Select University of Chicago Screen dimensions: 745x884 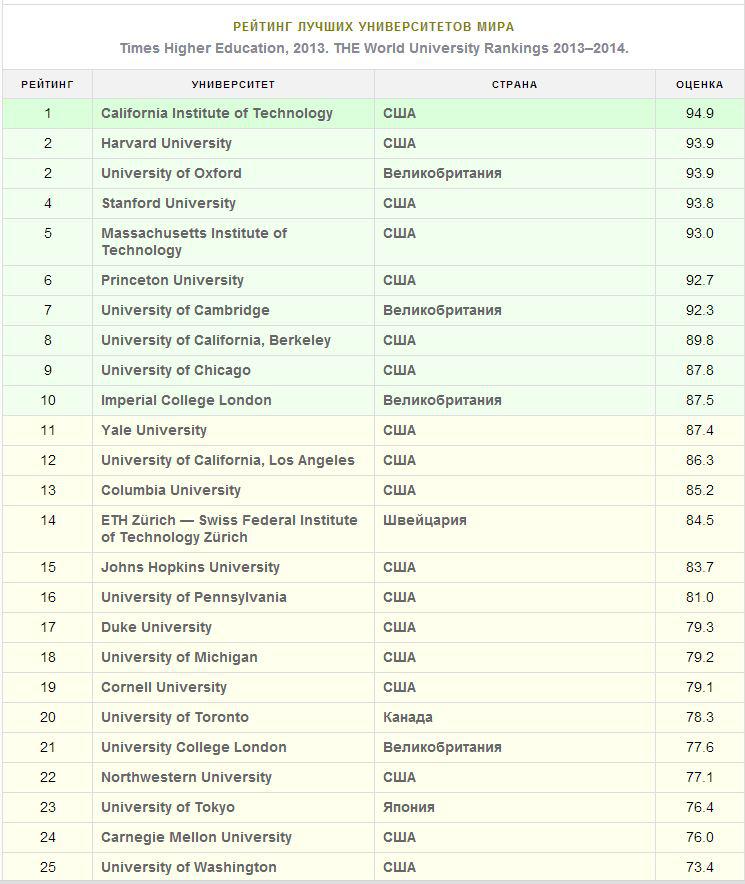coord(175,370)
